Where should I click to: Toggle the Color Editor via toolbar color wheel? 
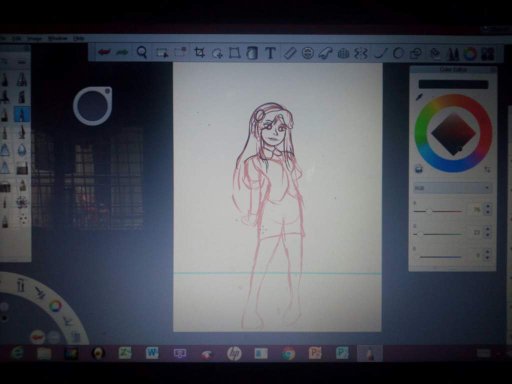(470, 54)
